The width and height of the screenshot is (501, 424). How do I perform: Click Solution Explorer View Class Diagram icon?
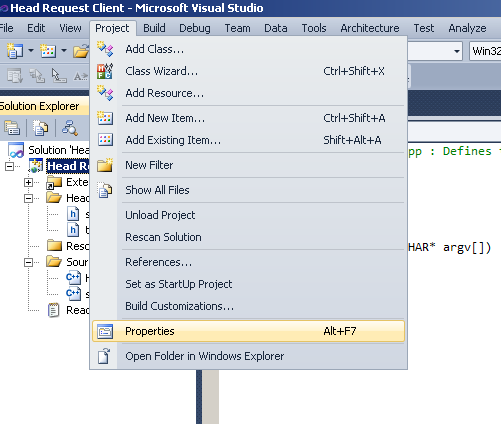tap(69, 128)
